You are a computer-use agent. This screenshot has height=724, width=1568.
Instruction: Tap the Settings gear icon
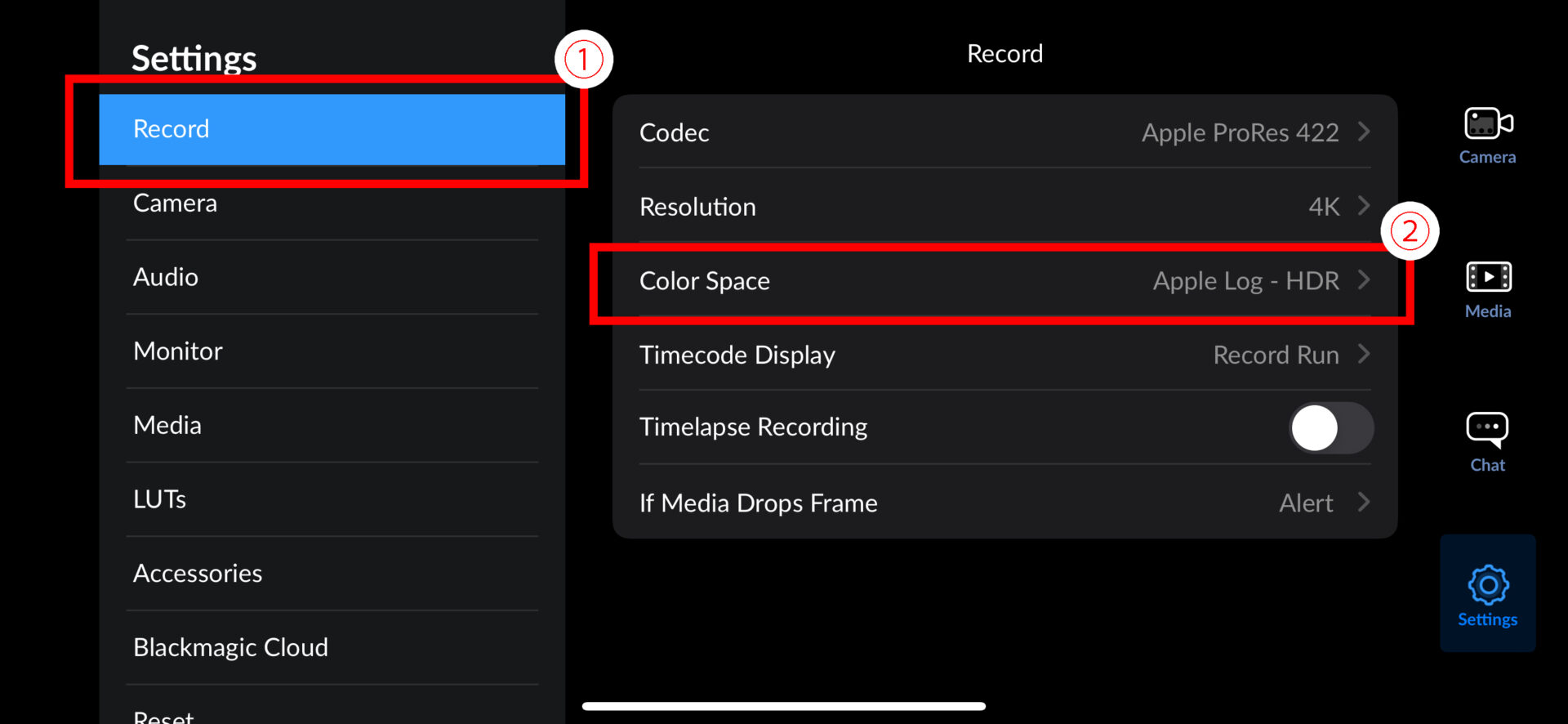pyautogui.click(x=1488, y=586)
